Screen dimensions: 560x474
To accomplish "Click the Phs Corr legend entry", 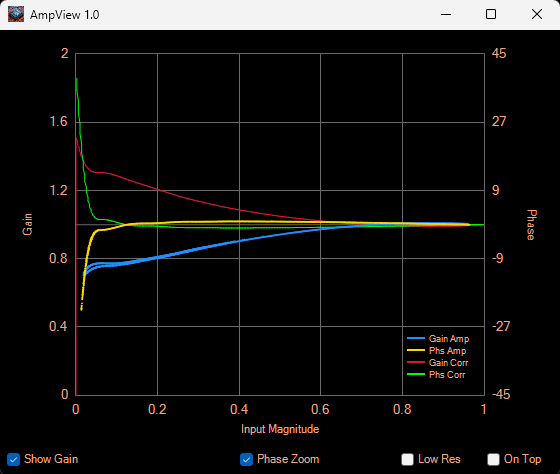I will 447,375.
